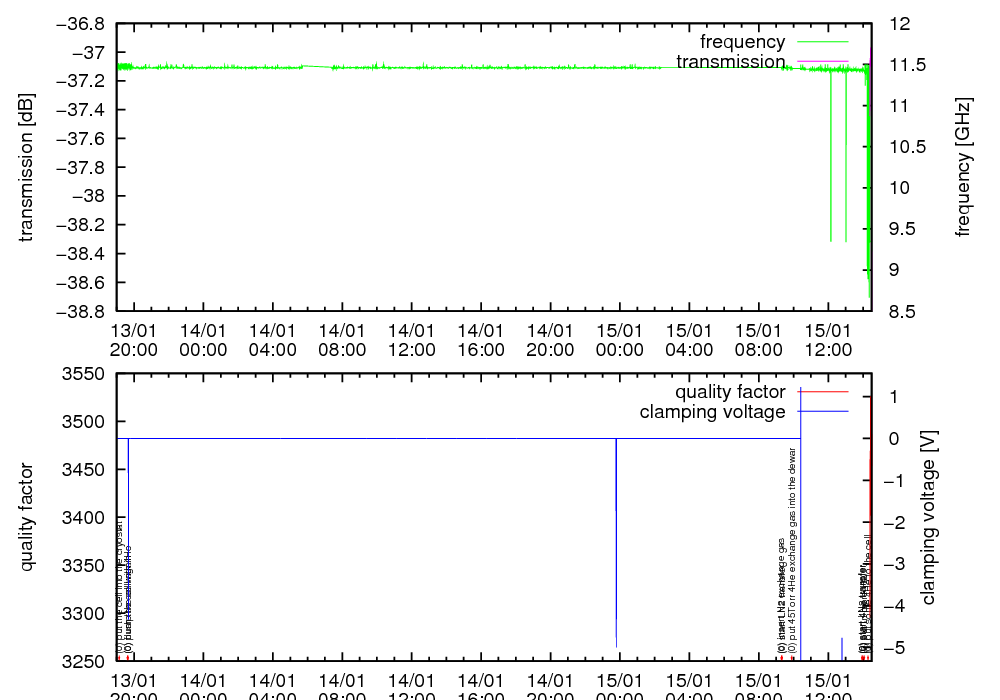Viewport: 1000px width, 700px height.
Task: Click the red quality factor legend line
Action: [821, 392]
